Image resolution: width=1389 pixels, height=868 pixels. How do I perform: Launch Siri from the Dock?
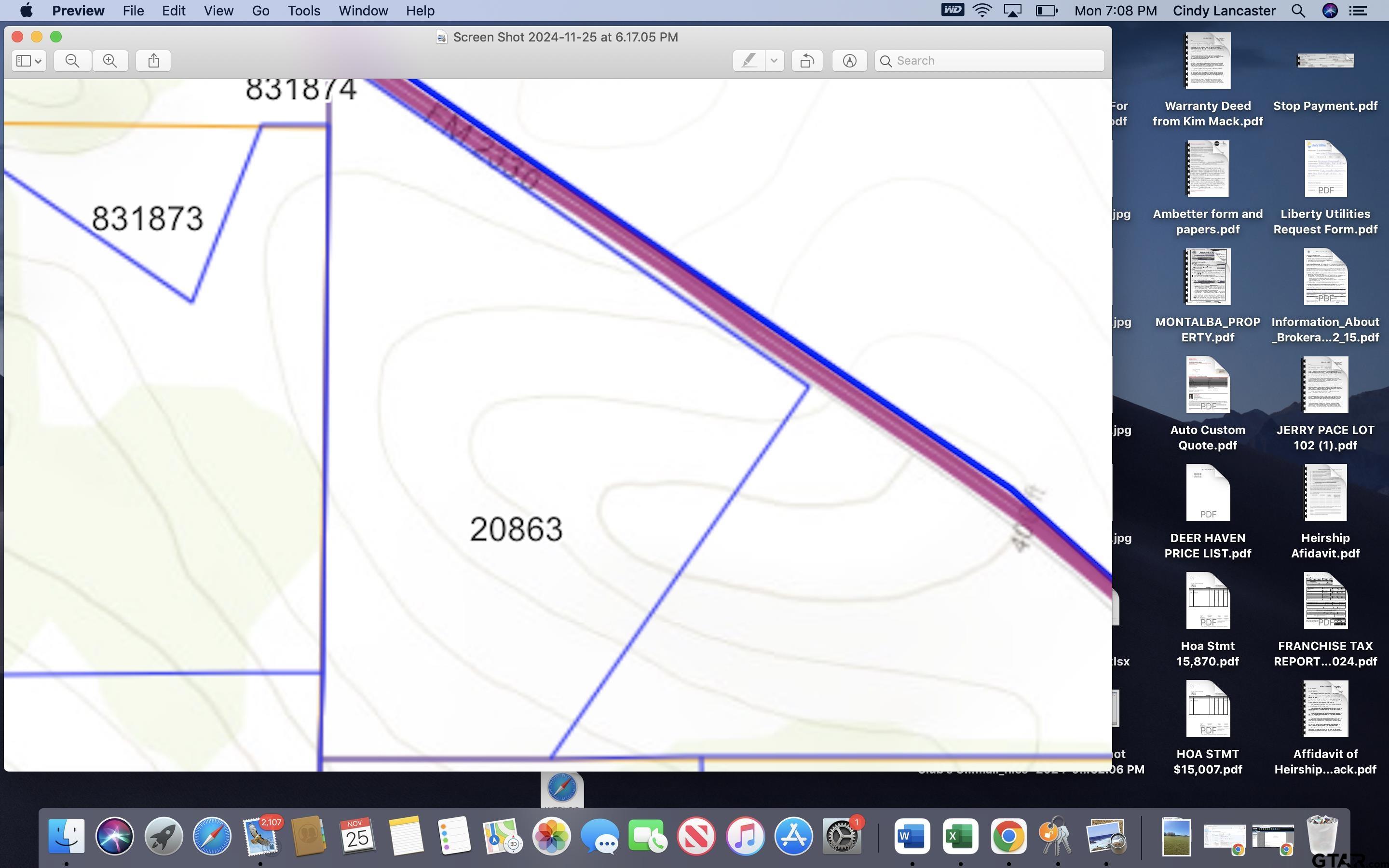pyautogui.click(x=115, y=836)
